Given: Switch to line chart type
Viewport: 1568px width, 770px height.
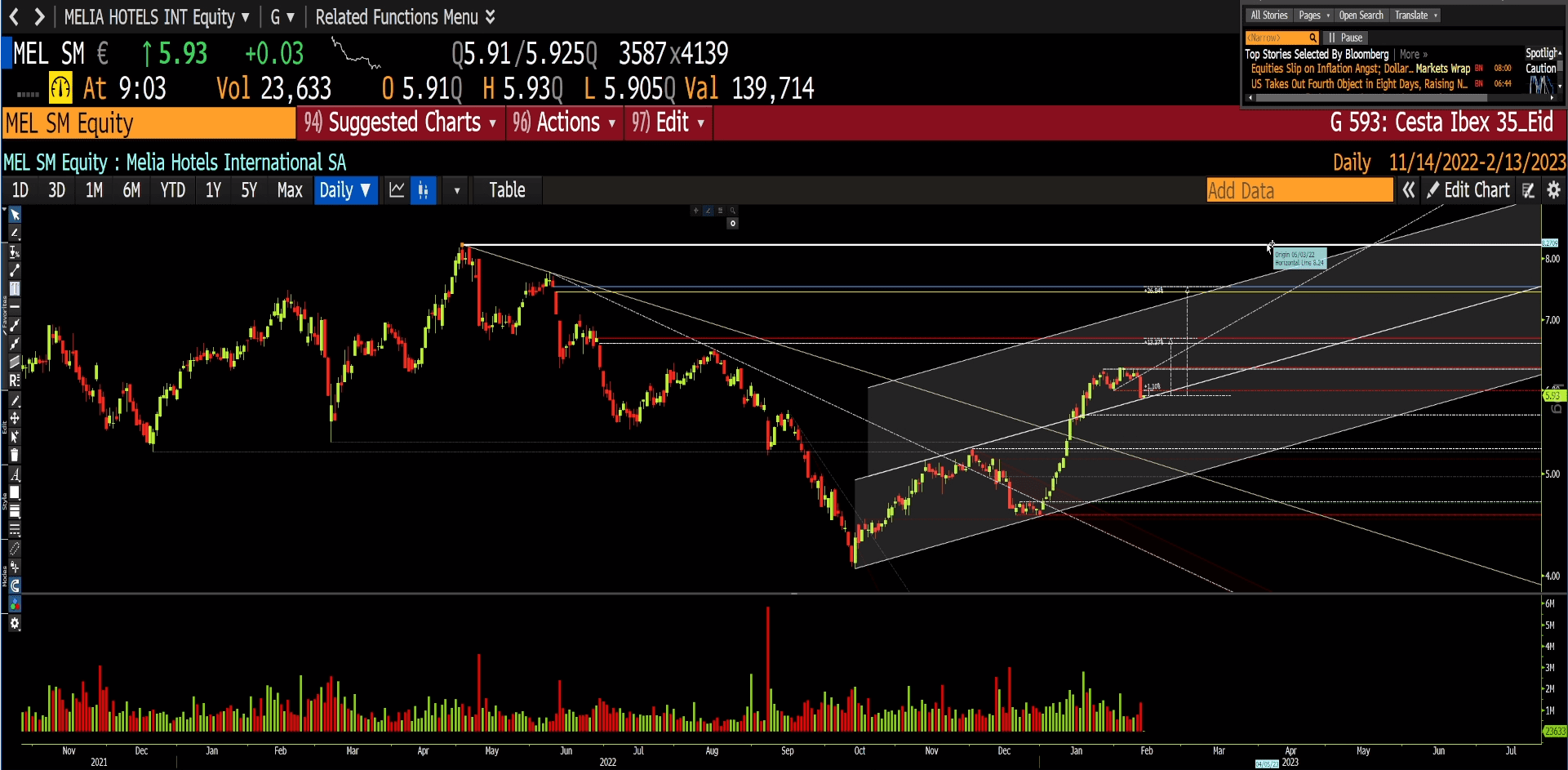Looking at the screenshot, I should (x=397, y=190).
